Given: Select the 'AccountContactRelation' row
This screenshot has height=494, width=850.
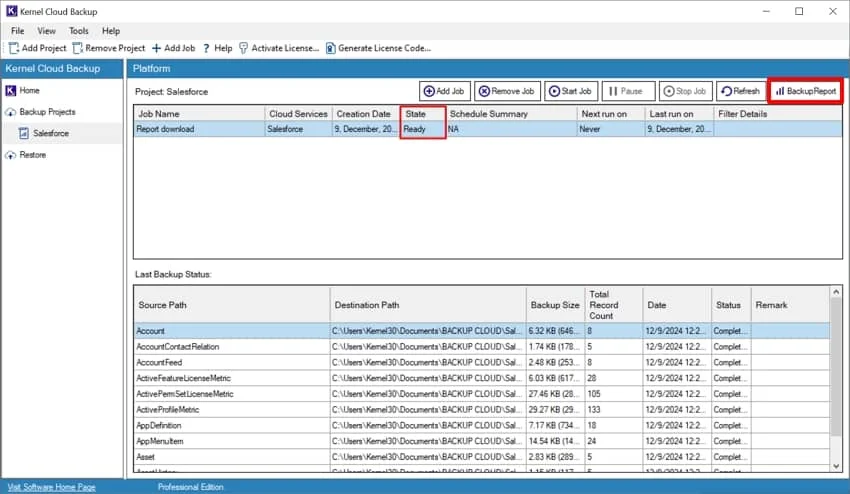Looking at the screenshot, I should click(482, 347).
